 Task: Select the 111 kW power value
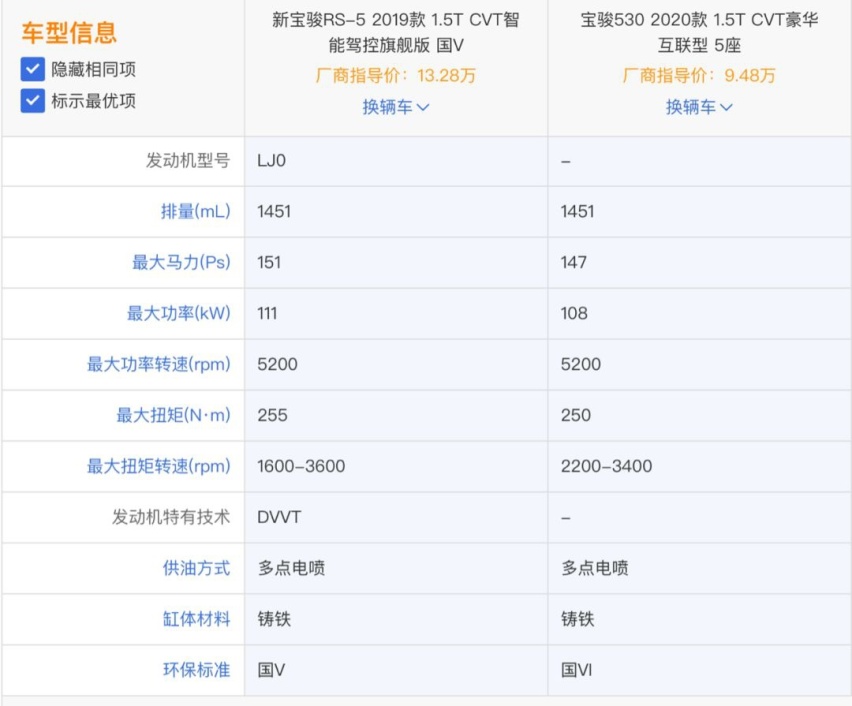click(x=267, y=314)
